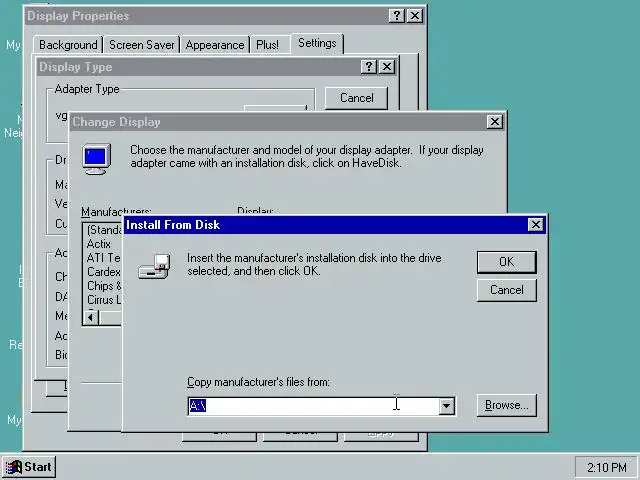Screen dimensions: 640x480
Task: Select the Cirrus manufacturer entry
Action: click(x=103, y=300)
